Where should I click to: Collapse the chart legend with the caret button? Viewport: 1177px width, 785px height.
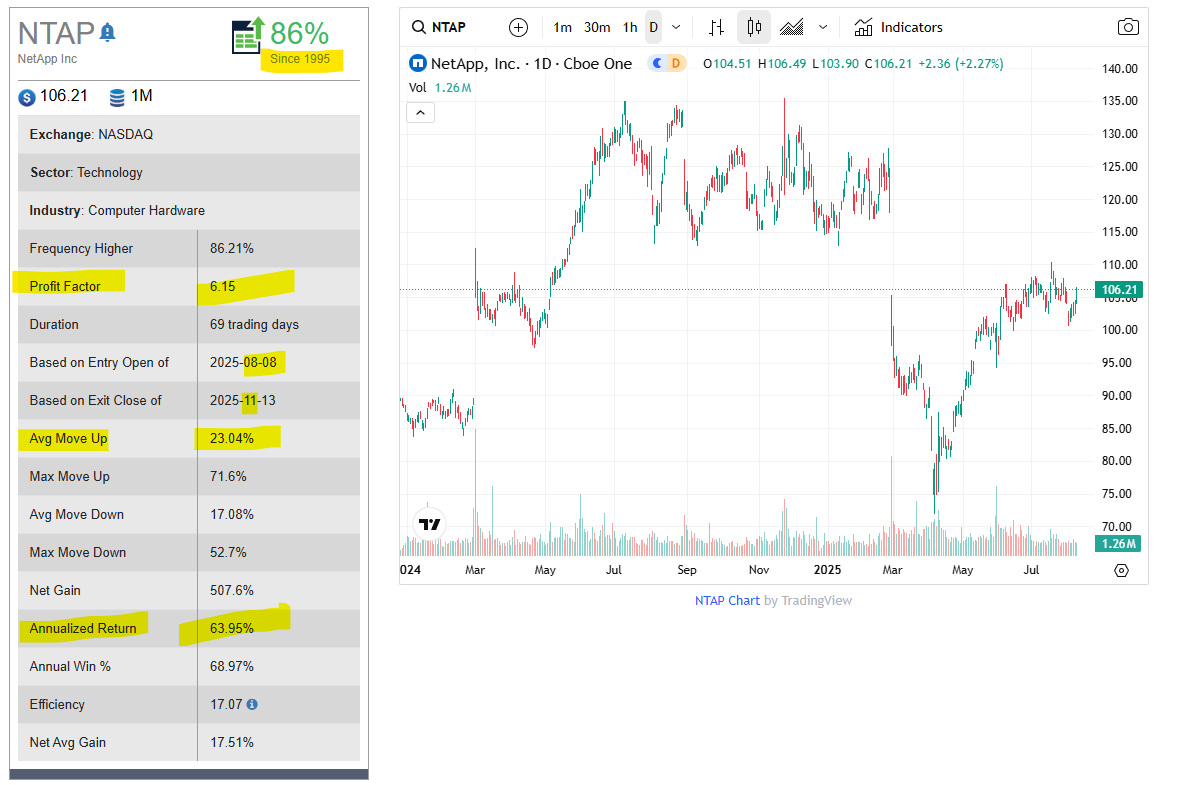point(421,113)
